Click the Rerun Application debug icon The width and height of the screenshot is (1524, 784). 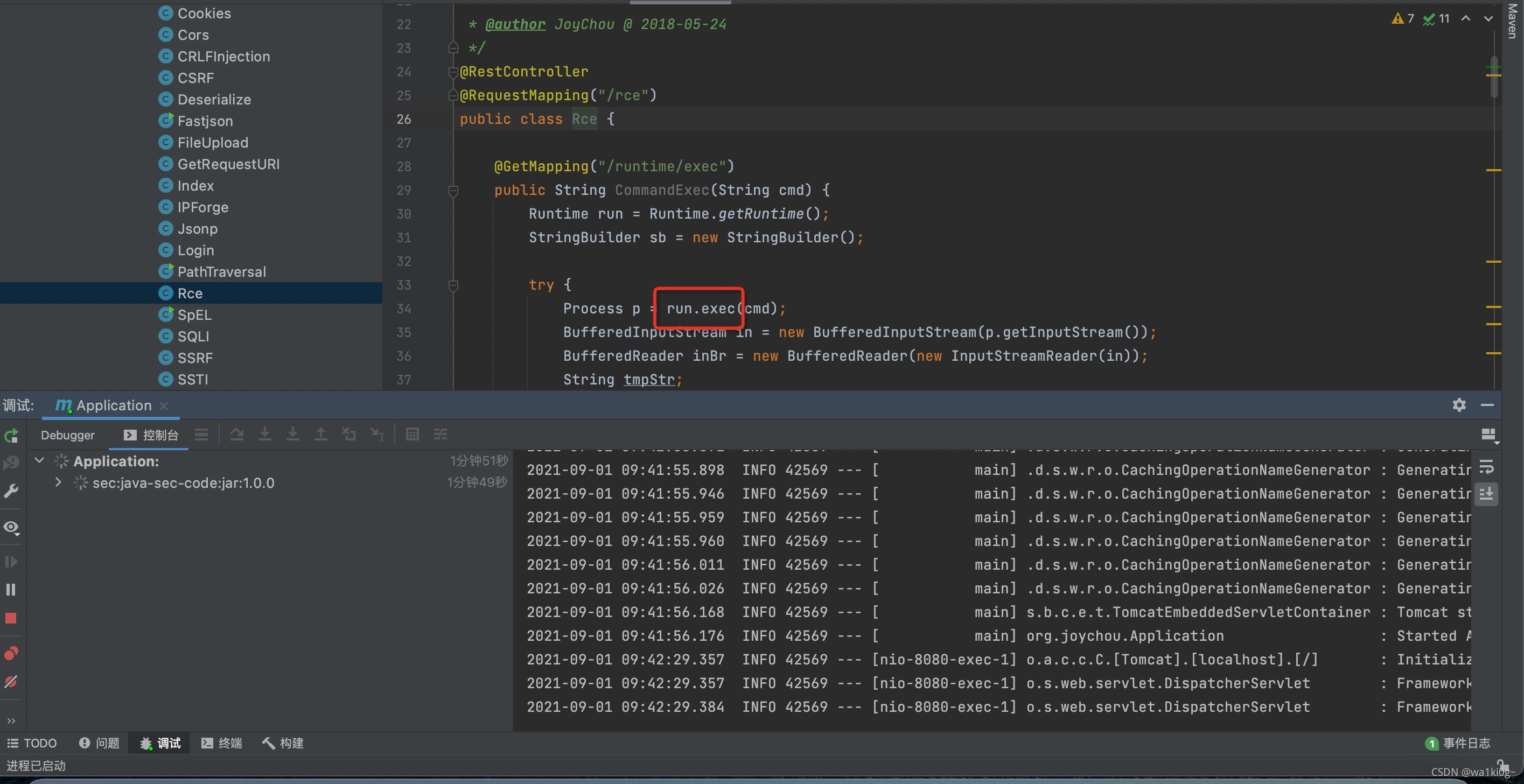coord(11,436)
